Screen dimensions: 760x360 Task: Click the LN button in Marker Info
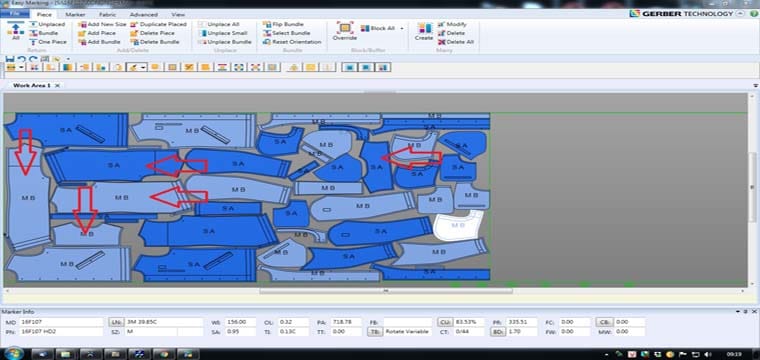pyautogui.click(x=115, y=322)
